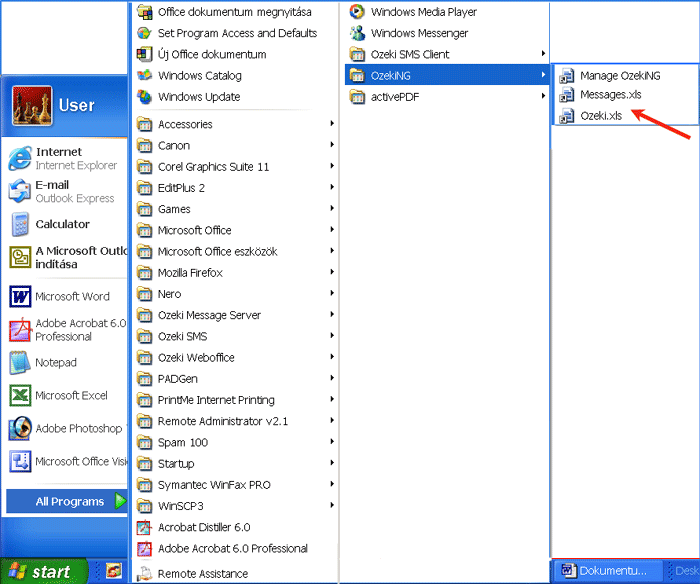Open the Spam 100 folder

click(x=236, y=442)
